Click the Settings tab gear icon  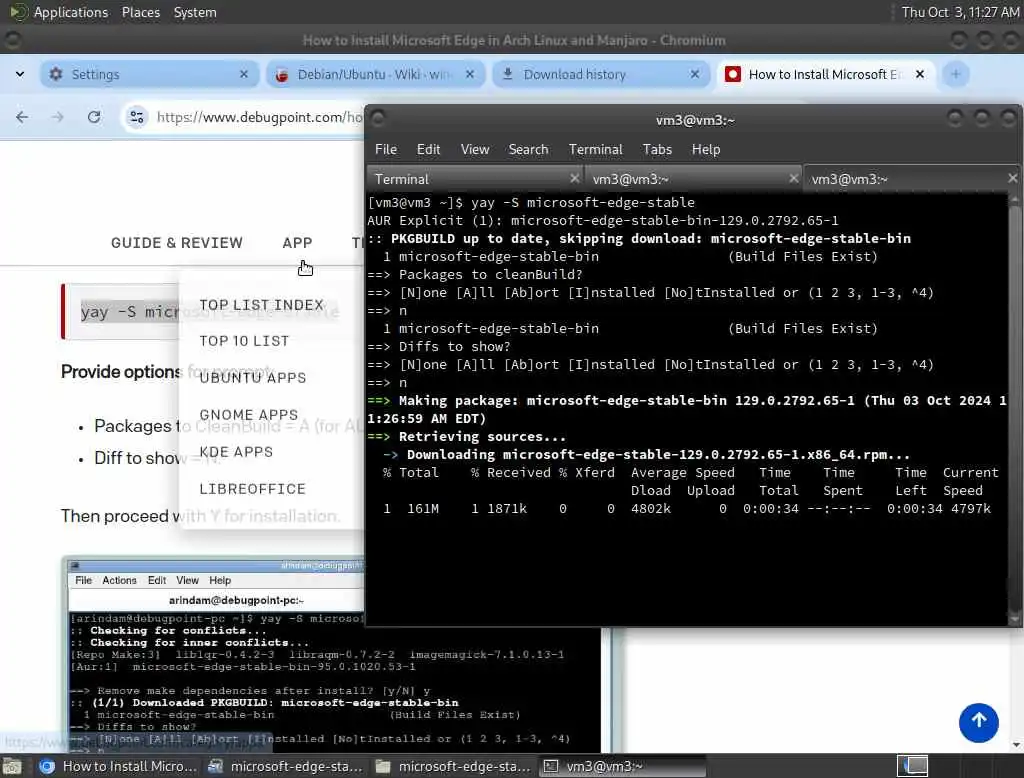(x=56, y=74)
